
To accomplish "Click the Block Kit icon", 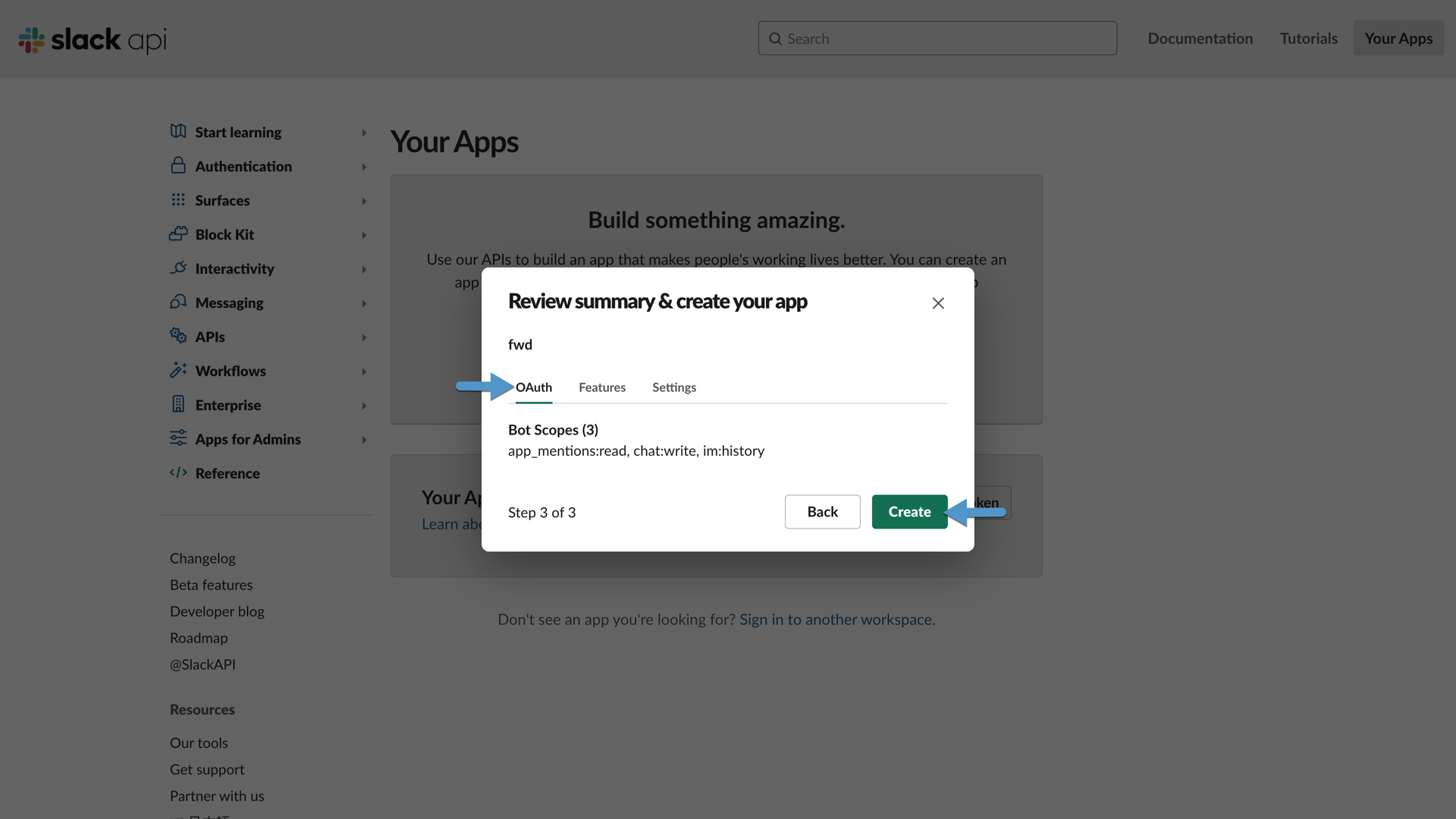I will coord(177,234).
